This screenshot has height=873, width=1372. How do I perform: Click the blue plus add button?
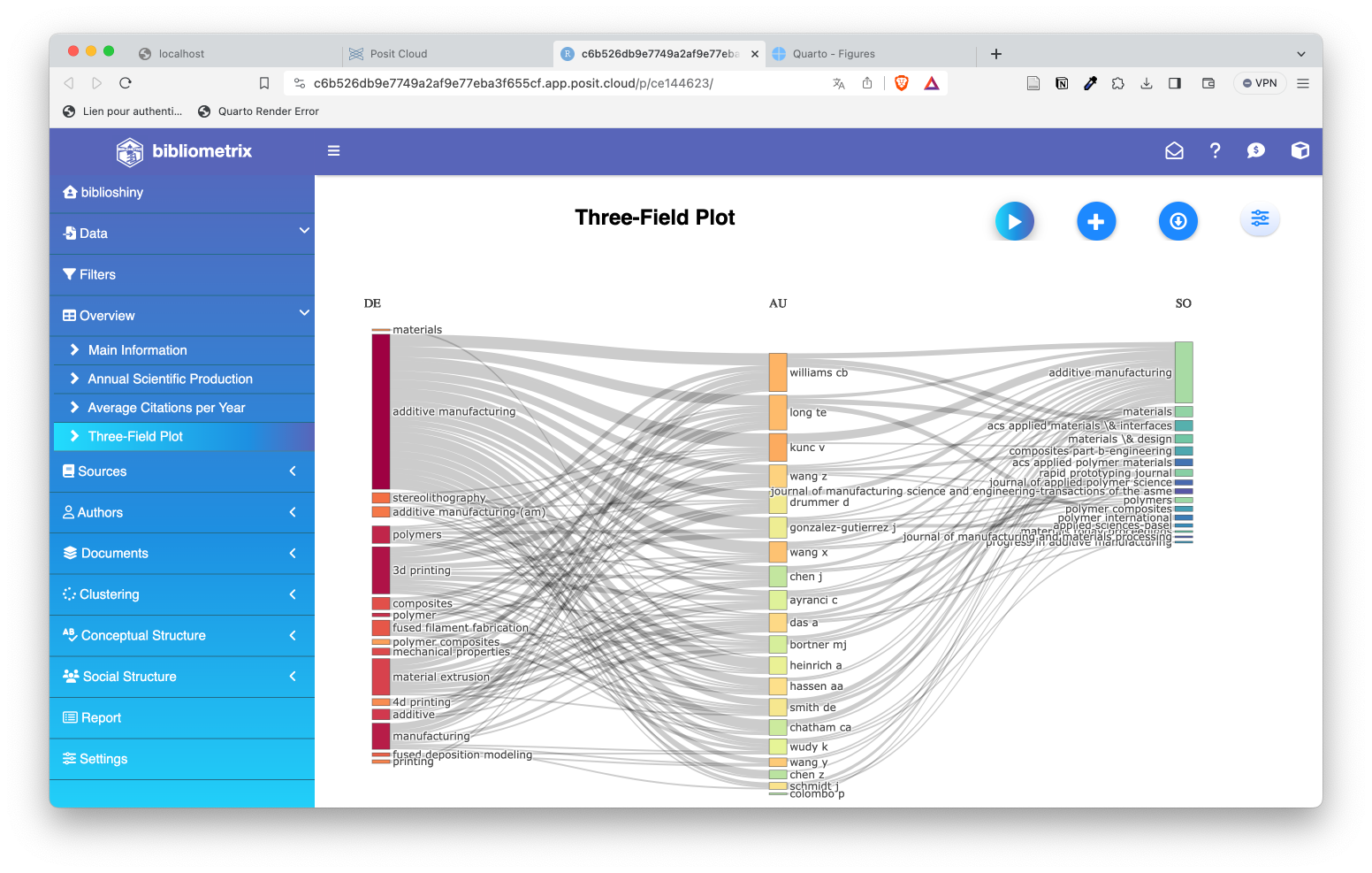click(1096, 221)
